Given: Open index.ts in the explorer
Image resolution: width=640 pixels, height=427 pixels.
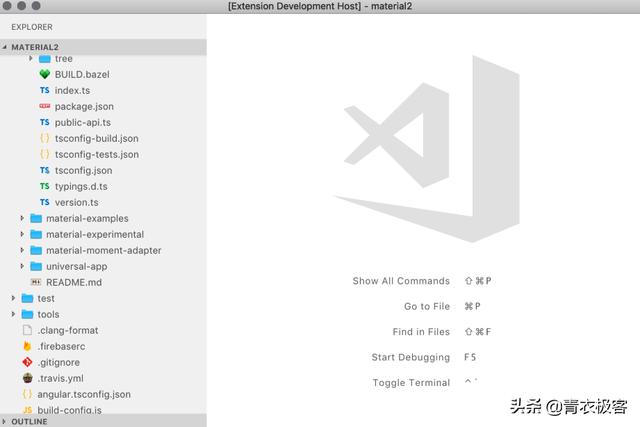Looking at the screenshot, I should pyautogui.click(x=72, y=90).
